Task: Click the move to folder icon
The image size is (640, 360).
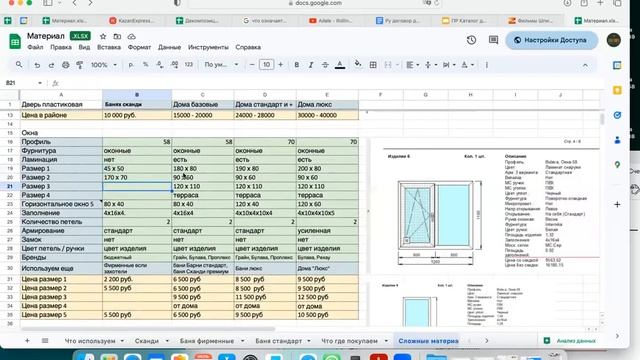Action: coord(117,36)
